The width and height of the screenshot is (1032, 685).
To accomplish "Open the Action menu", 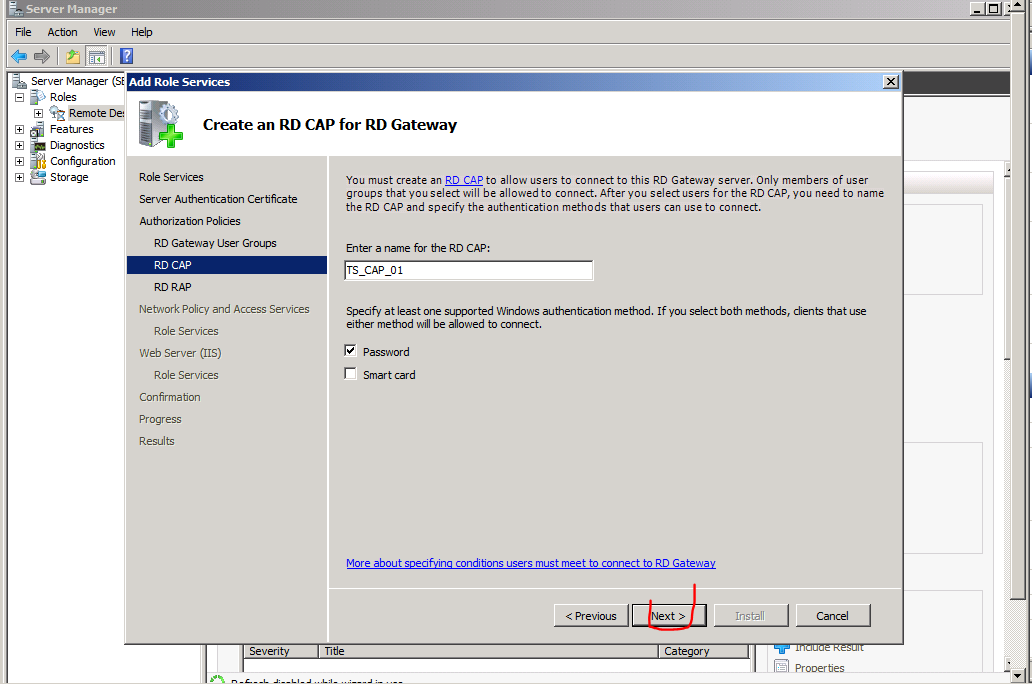I will pyautogui.click(x=62, y=32).
